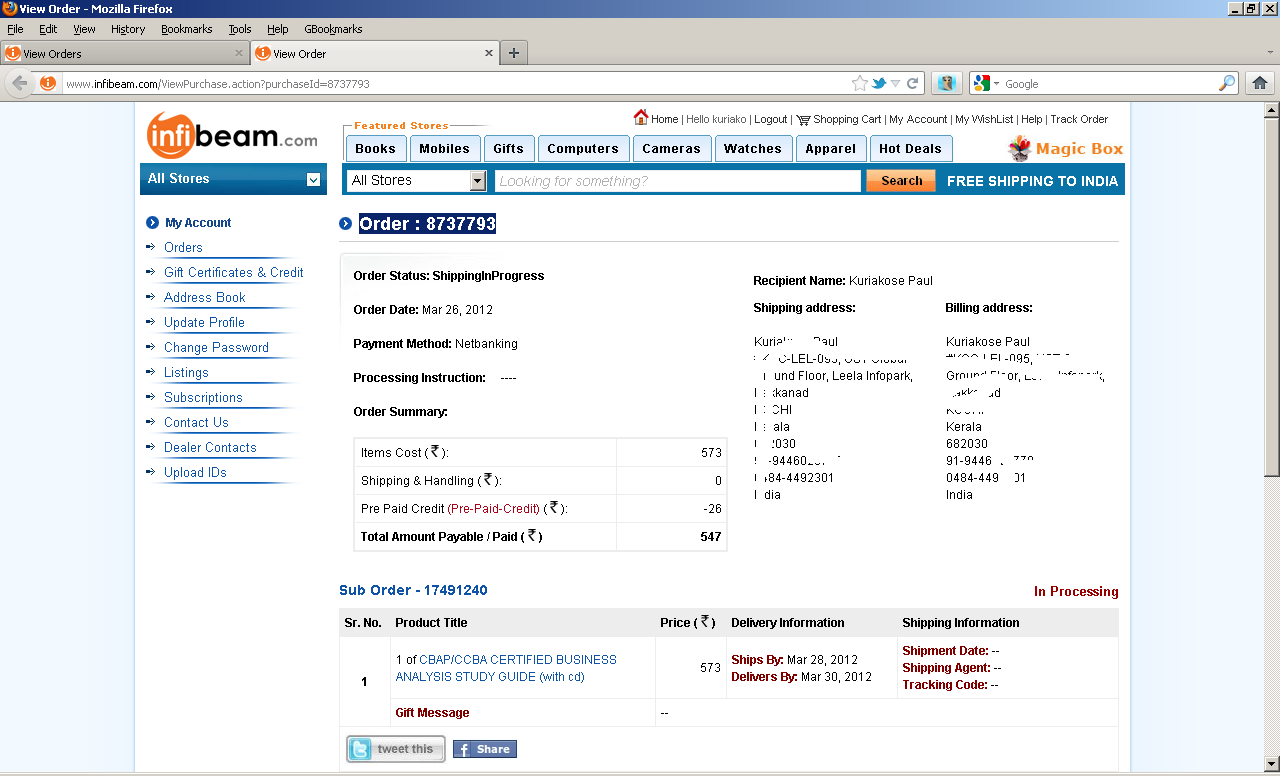Viewport: 1280px width, 776px height.
Task: Click the My Account bullet icon in sidebar
Action: (152, 223)
